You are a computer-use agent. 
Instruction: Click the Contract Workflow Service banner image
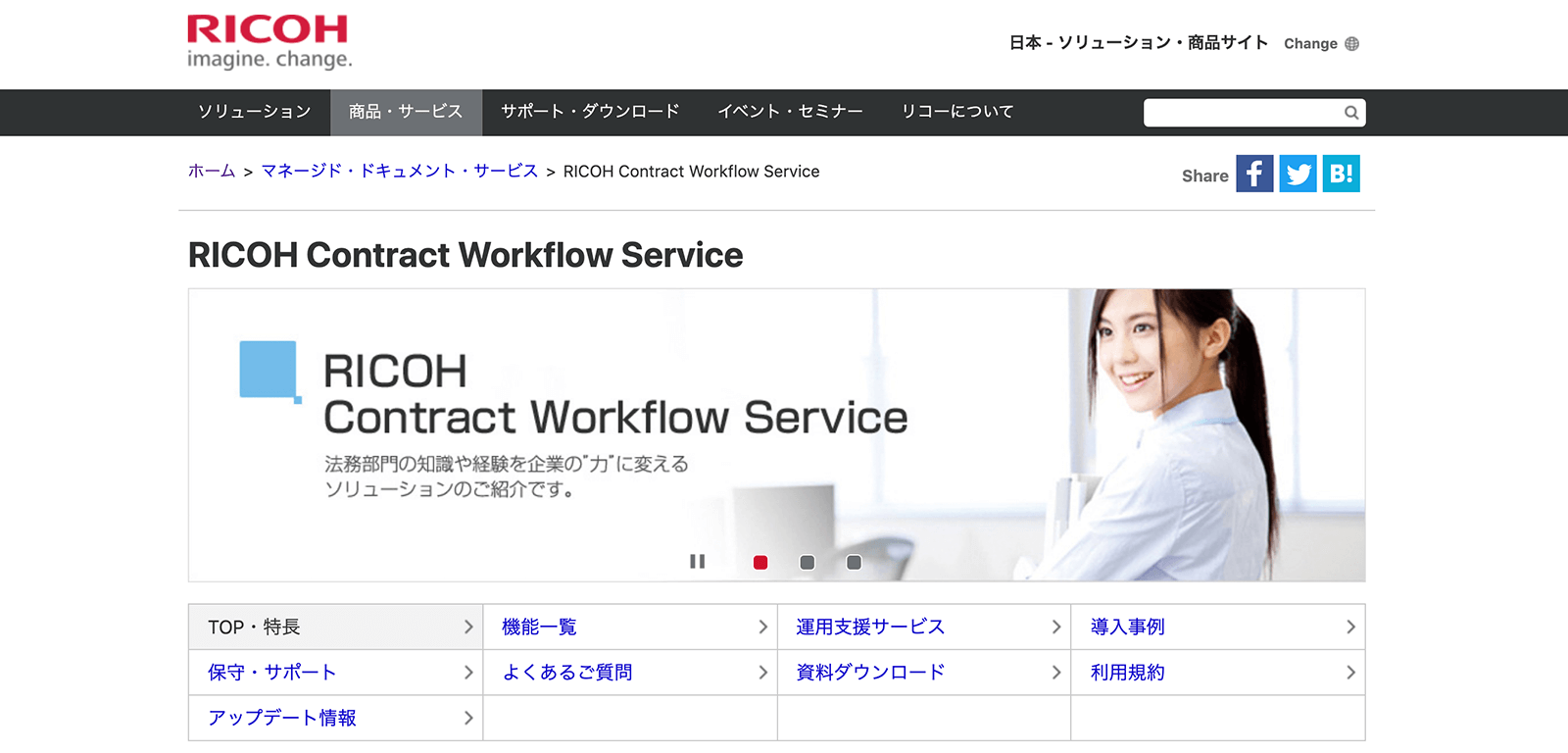tap(776, 434)
